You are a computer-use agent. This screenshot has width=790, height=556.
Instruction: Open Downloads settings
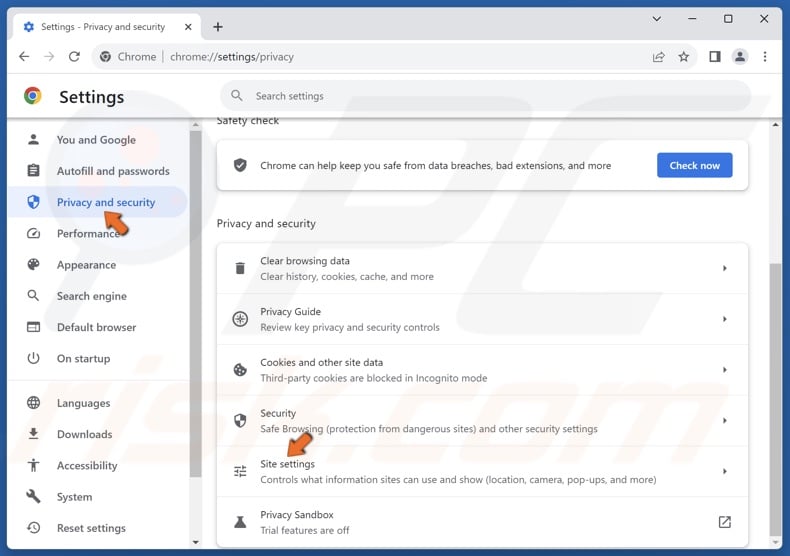(x=97, y=434)
